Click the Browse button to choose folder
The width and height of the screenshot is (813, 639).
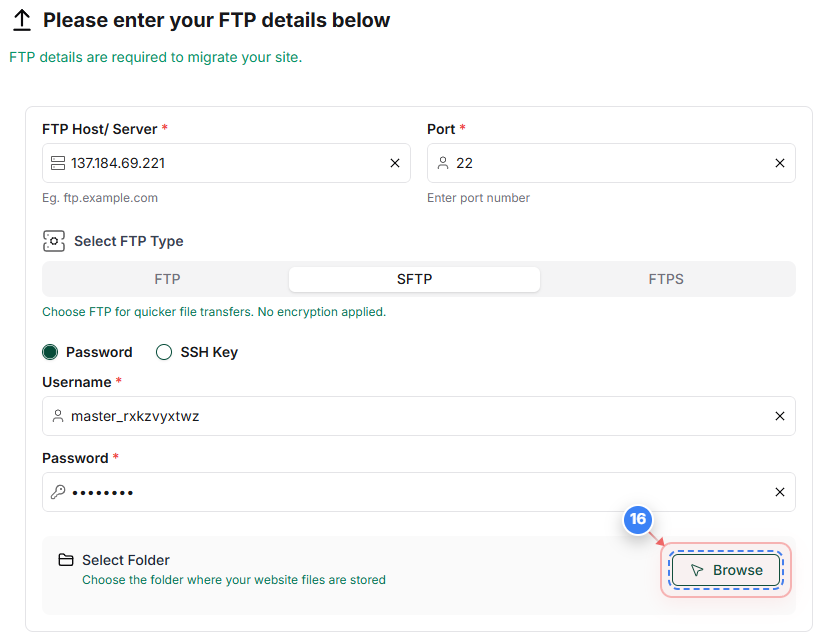[726, 570]
